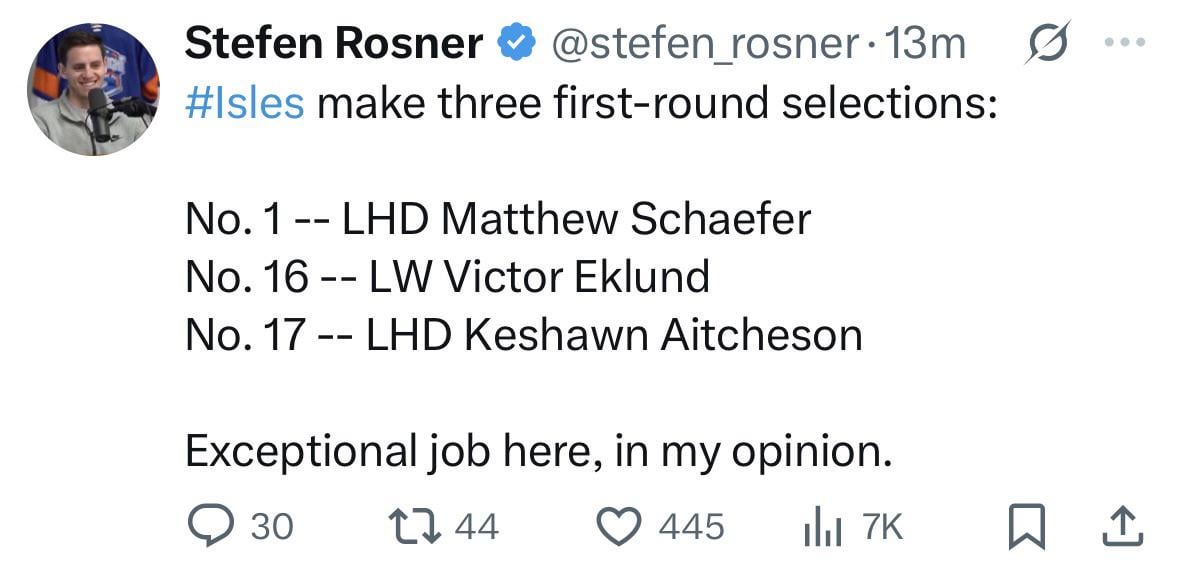Viewport: 1179px width, 572px height.
Task: Click the reply count of 30
Action: coord(271,526)
